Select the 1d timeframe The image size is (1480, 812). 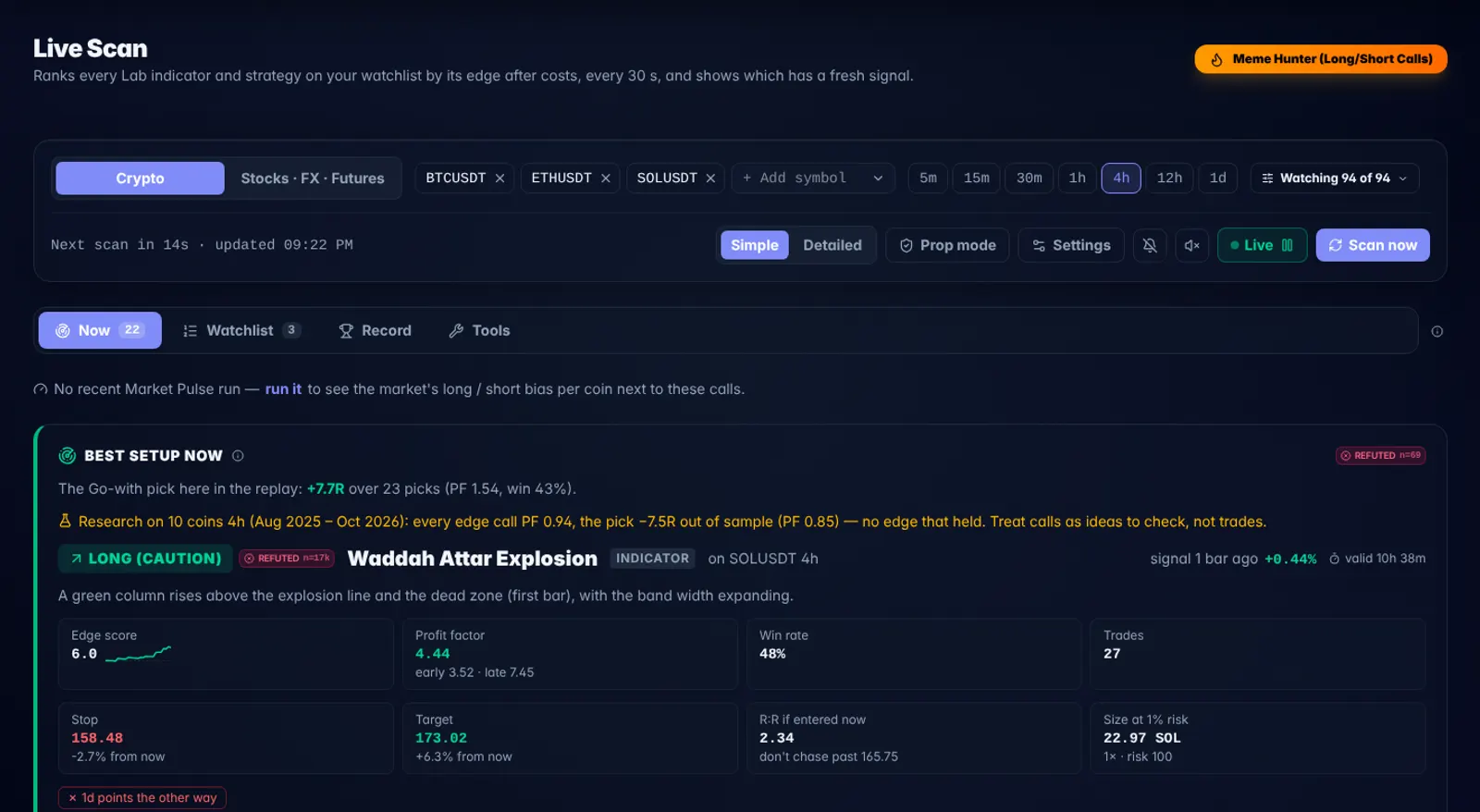click(x=1218, y=178)
